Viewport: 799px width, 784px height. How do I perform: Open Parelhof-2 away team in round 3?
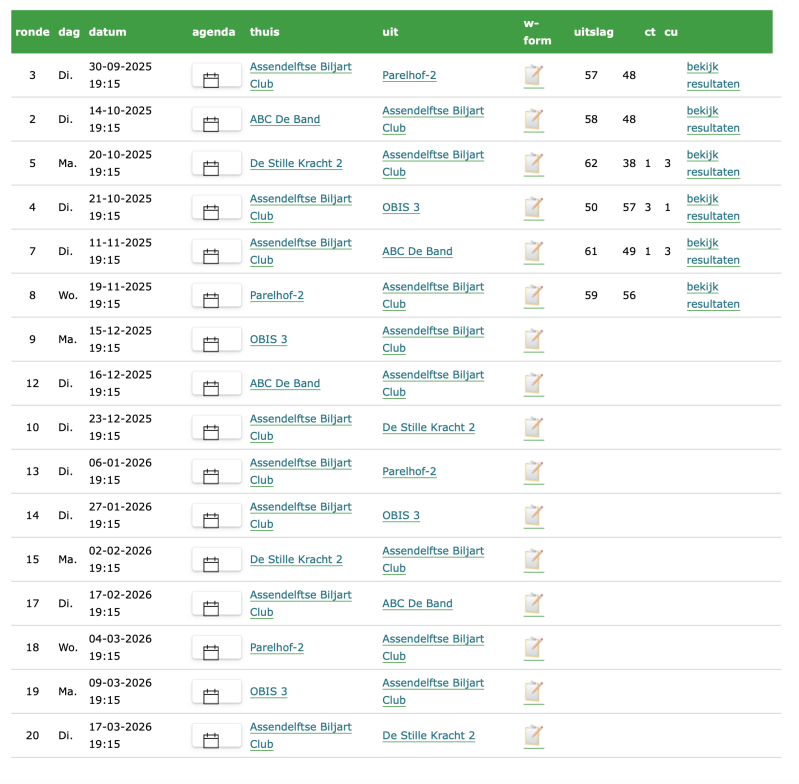tap(409, 75)
